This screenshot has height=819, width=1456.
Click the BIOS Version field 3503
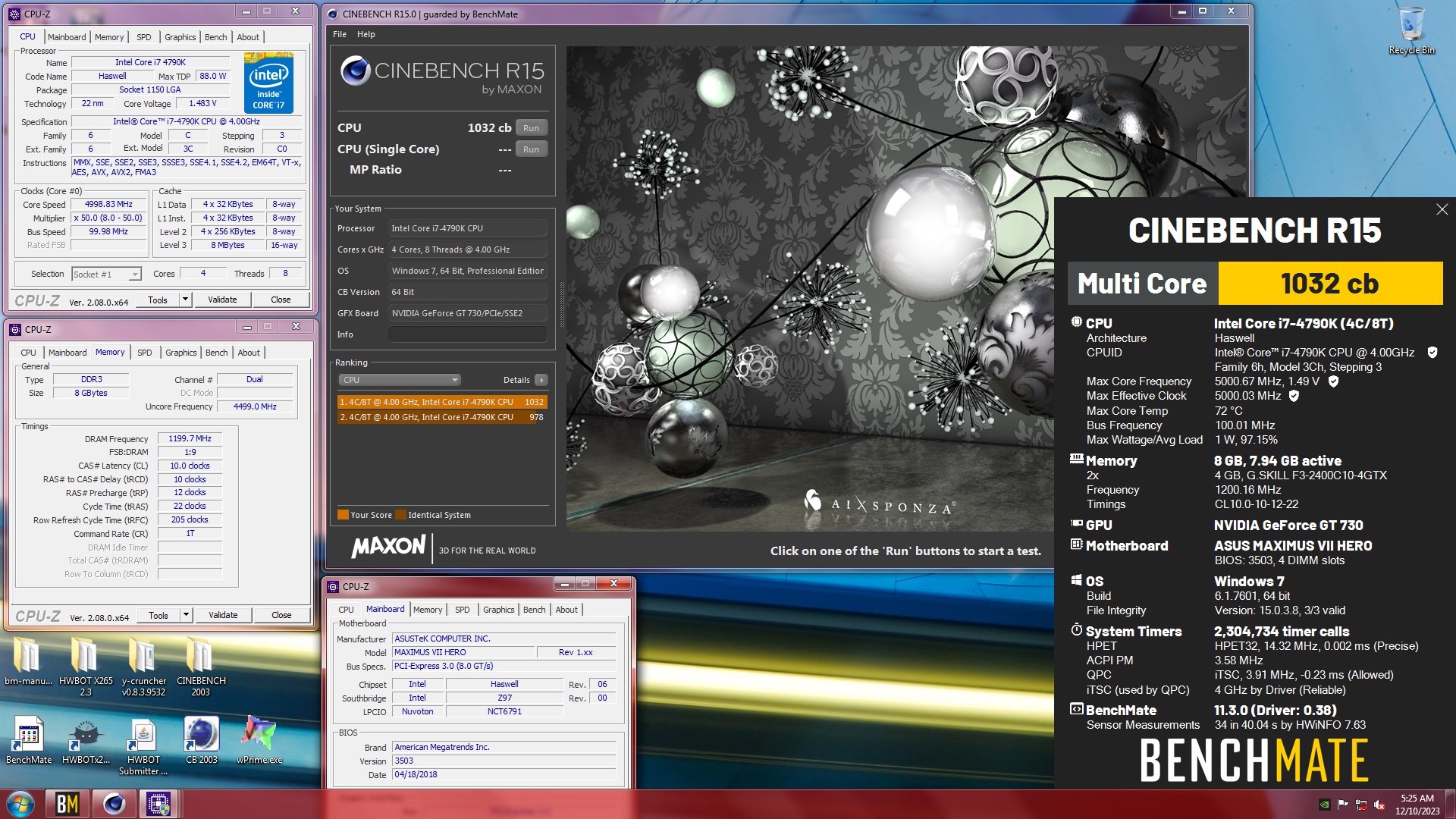click(504, 761)
